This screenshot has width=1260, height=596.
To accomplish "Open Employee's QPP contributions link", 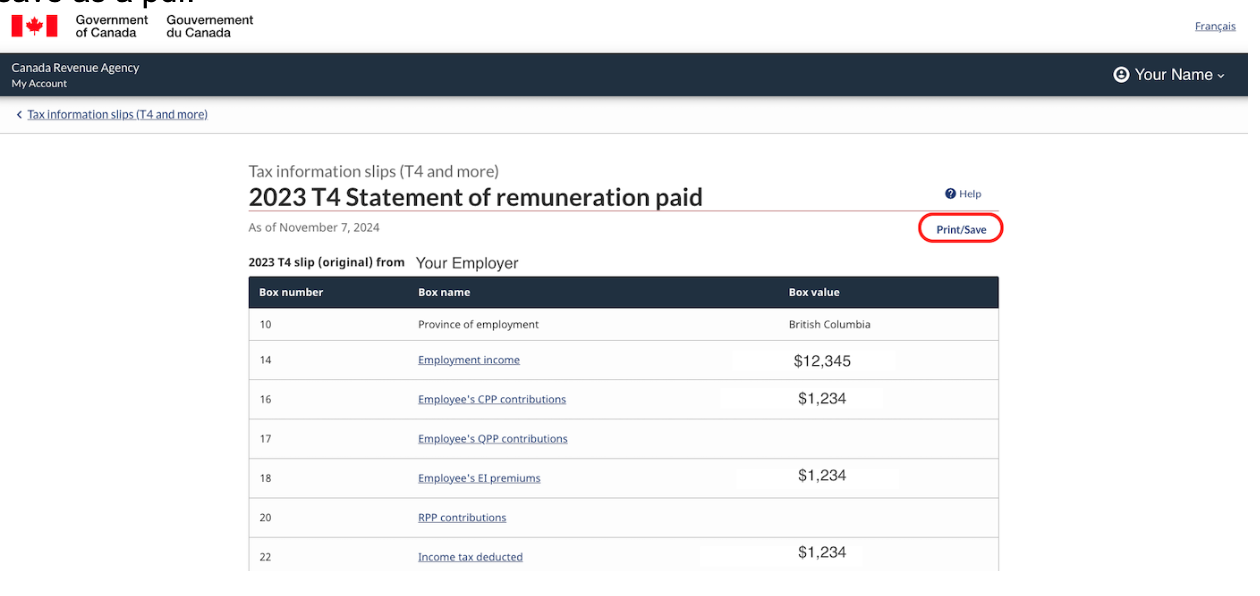I will 493,439.
